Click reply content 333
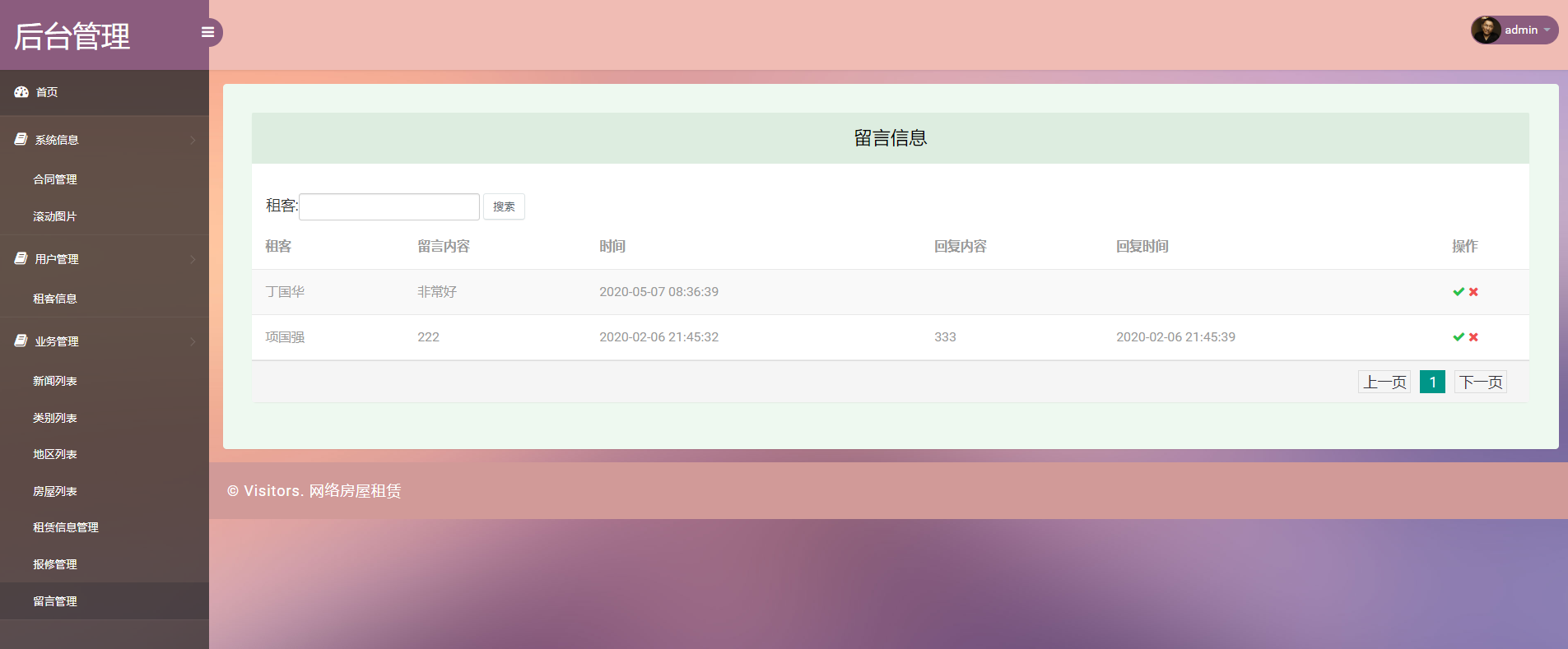 click(945, 337)
